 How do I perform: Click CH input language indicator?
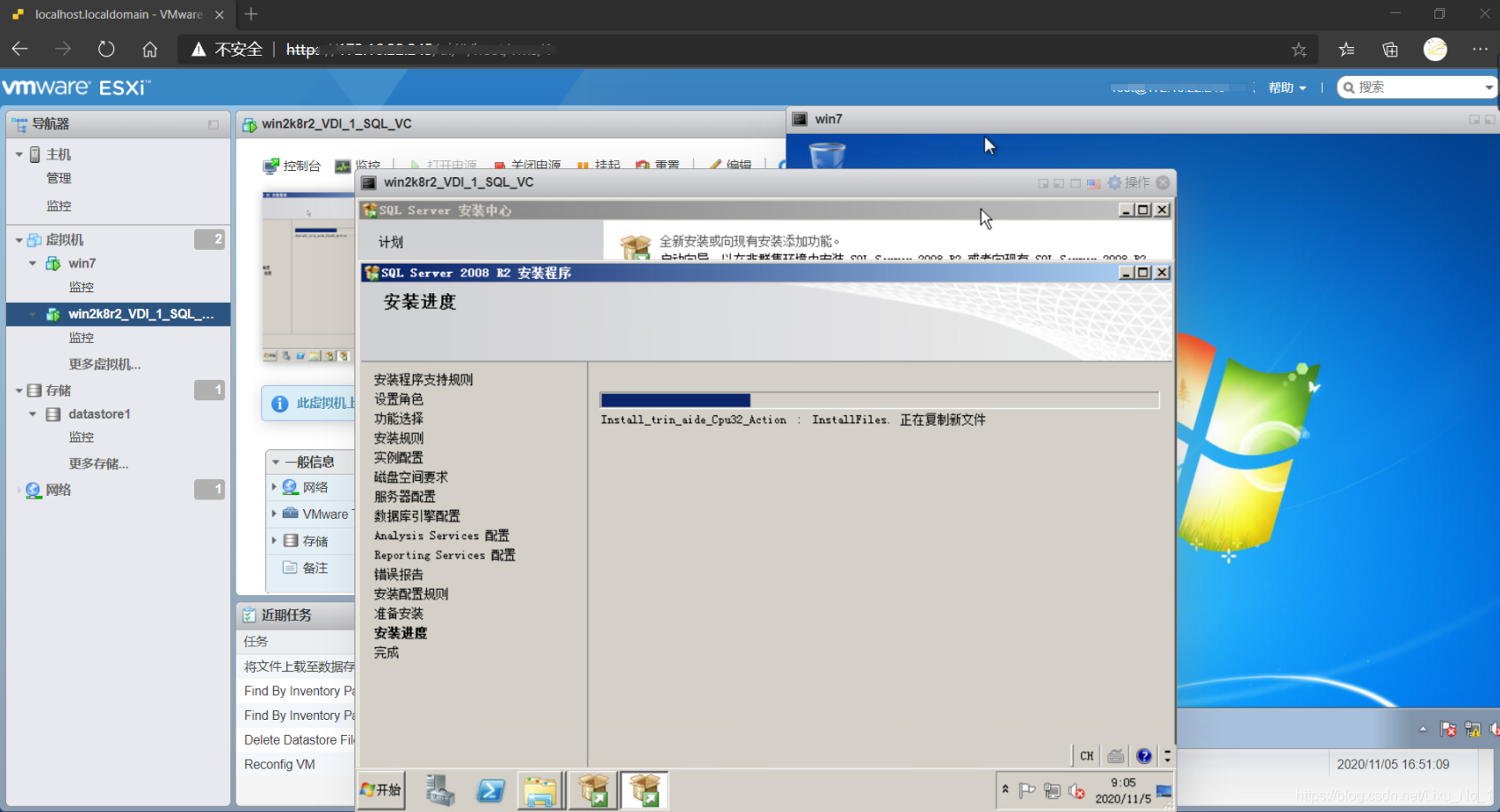coord(1086,755)
